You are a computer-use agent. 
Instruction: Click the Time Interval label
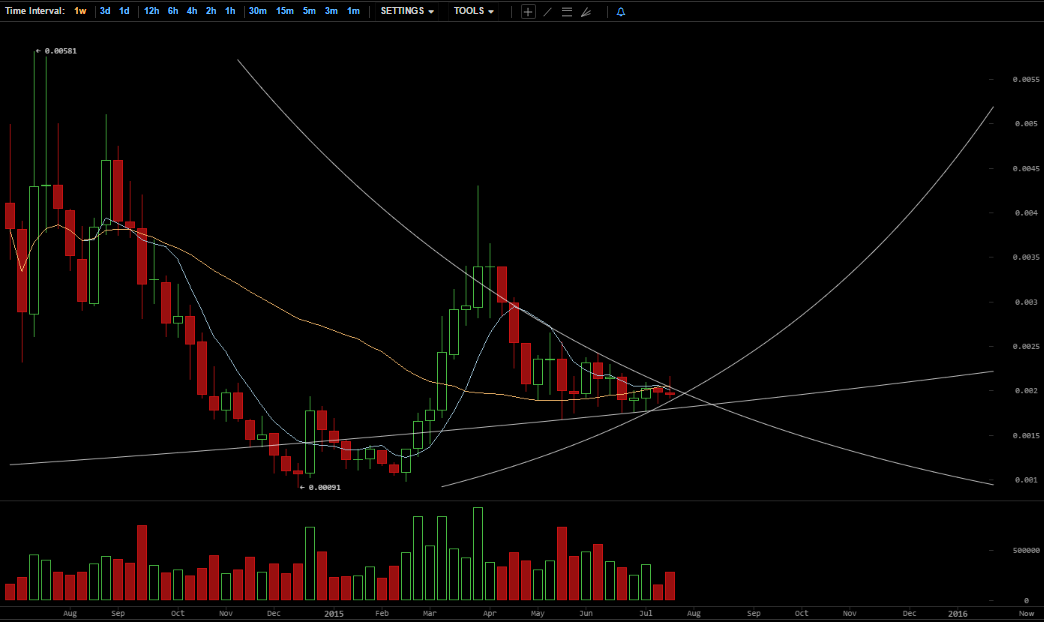[x=35, y=11]
